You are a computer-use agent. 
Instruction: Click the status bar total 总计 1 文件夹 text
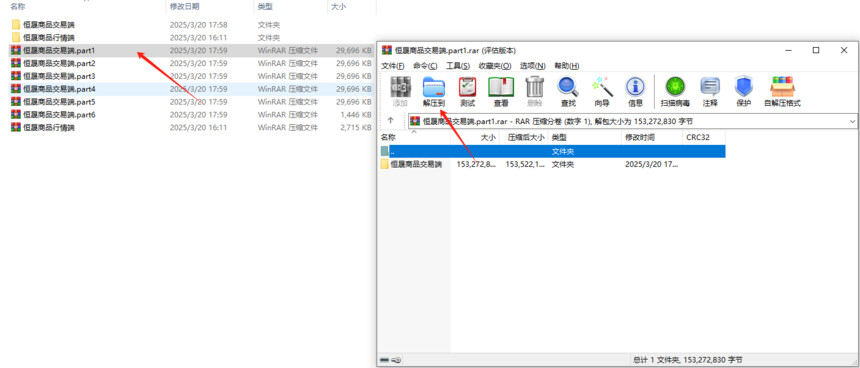(x=688, y=360)
